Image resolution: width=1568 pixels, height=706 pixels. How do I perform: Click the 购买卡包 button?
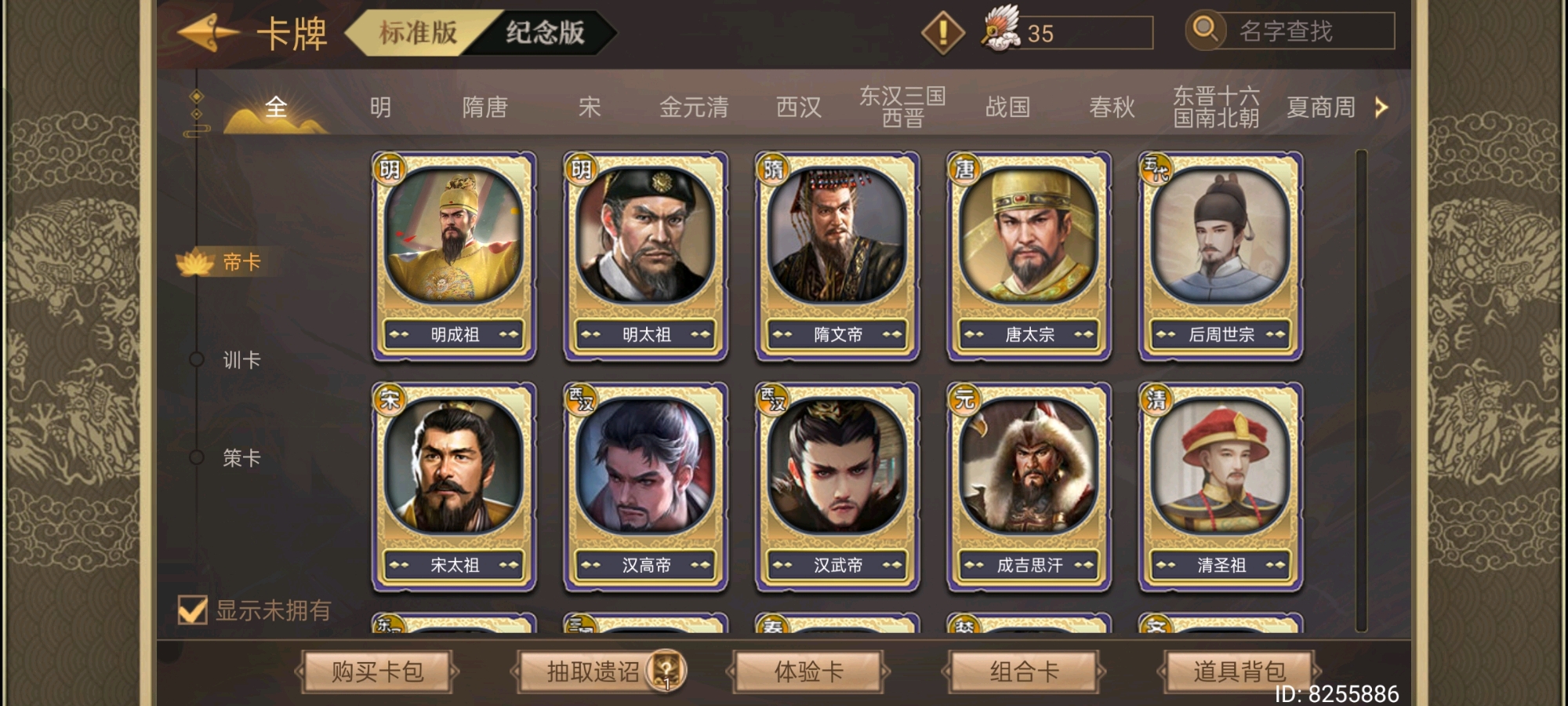tap(377, 671)
